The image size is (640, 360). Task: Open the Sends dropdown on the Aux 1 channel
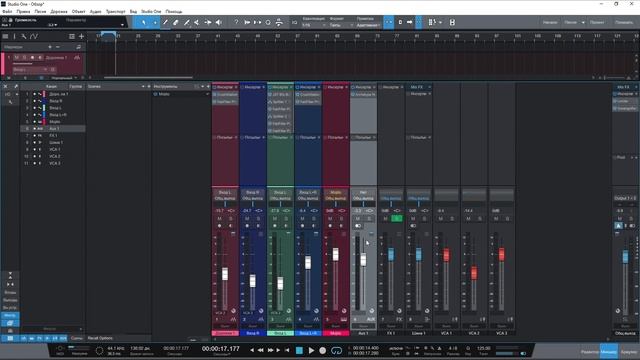374,138
